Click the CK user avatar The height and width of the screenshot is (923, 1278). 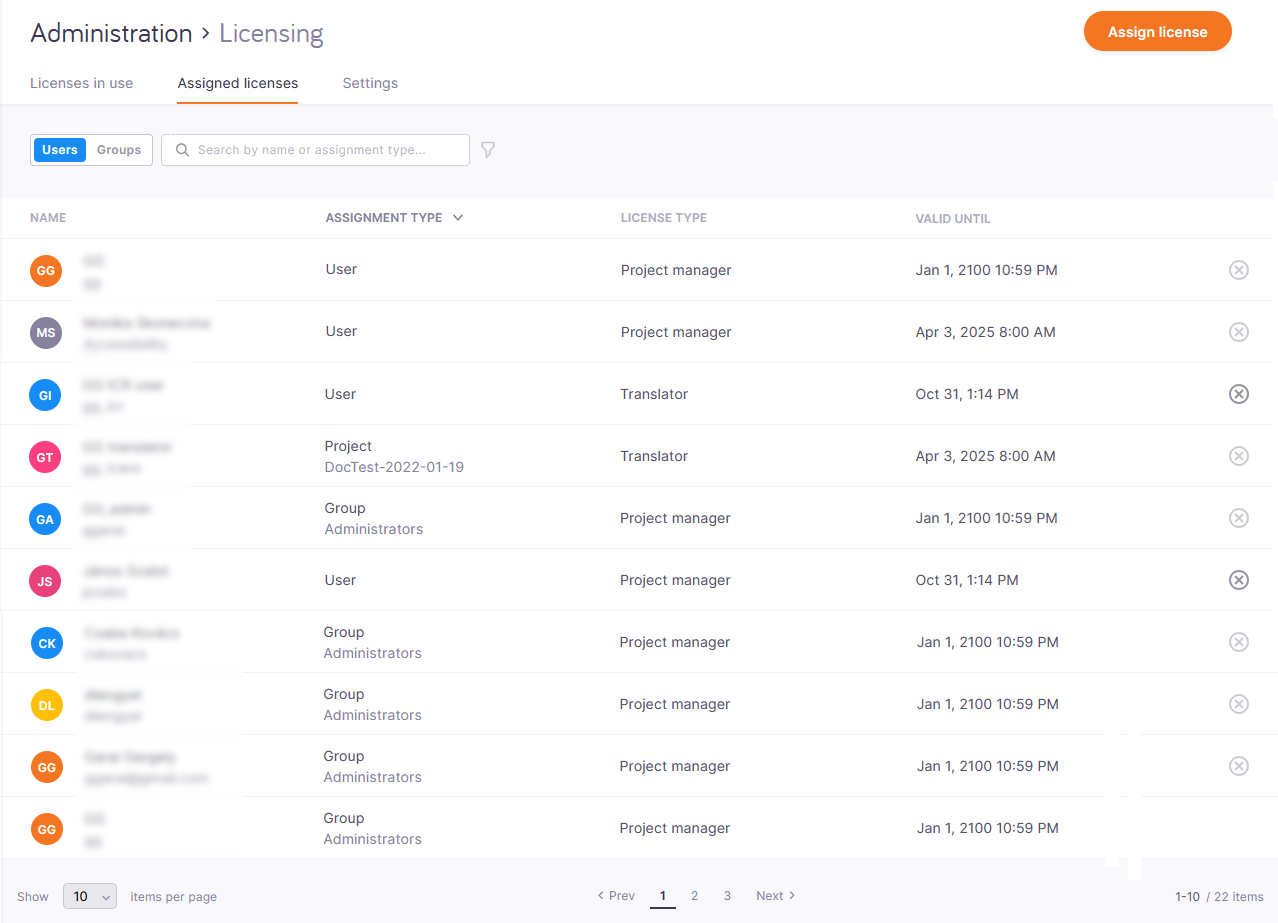46,643
